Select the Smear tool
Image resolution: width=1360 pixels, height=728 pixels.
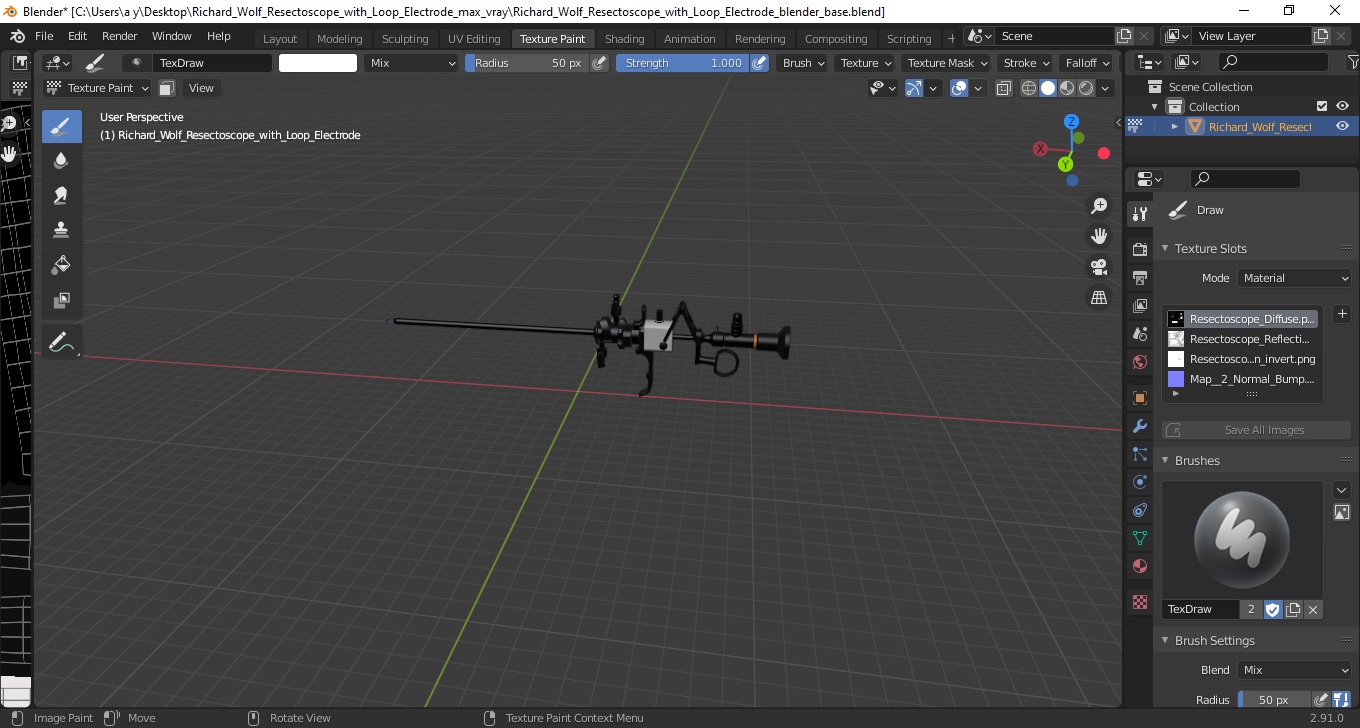[x=61, y=195]
